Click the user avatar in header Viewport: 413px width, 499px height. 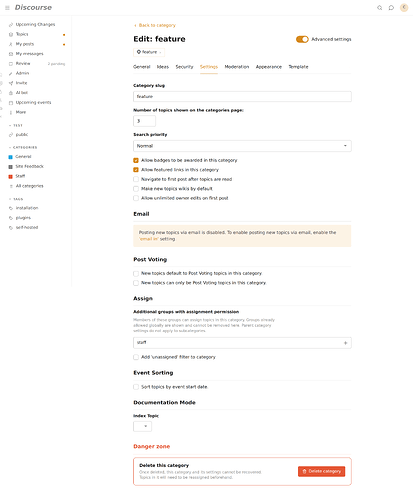click(x=404, y=7)
